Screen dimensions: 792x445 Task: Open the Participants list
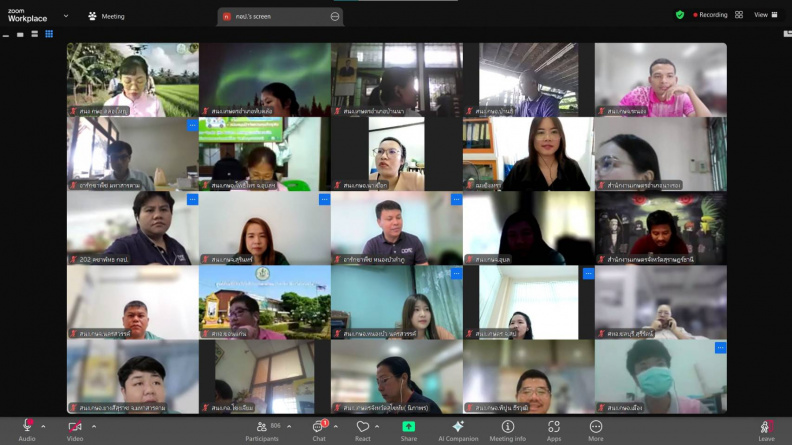coord(262,431)
